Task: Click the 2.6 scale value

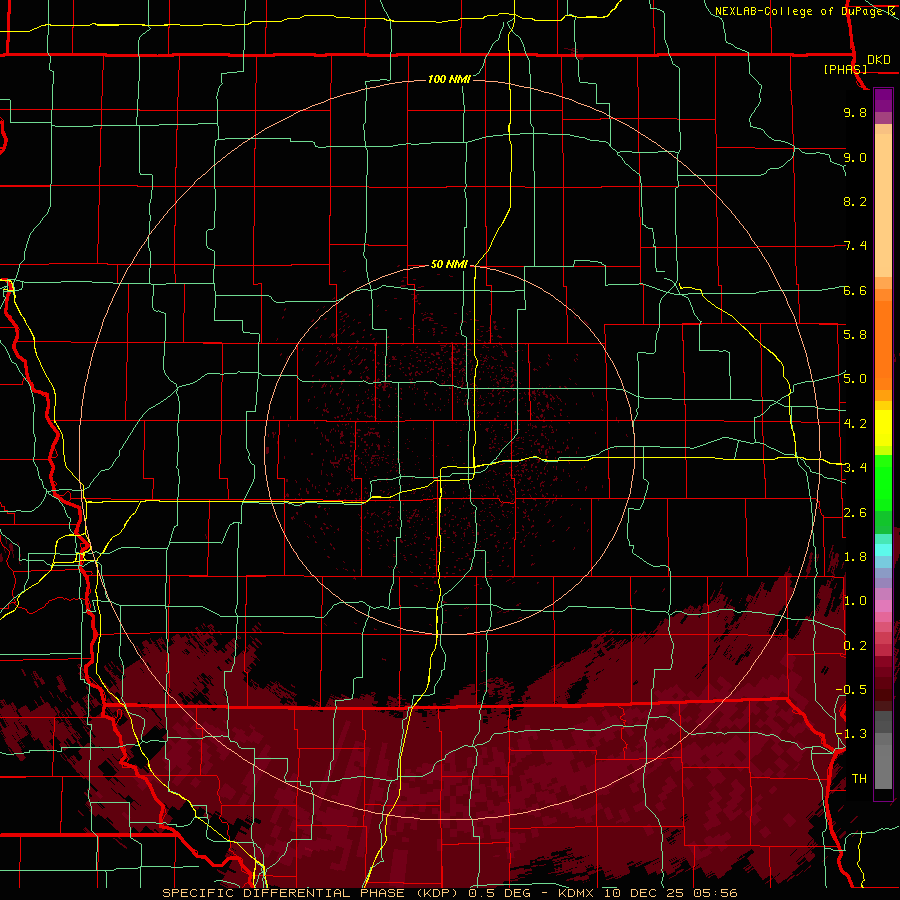Action: [855, 512]
